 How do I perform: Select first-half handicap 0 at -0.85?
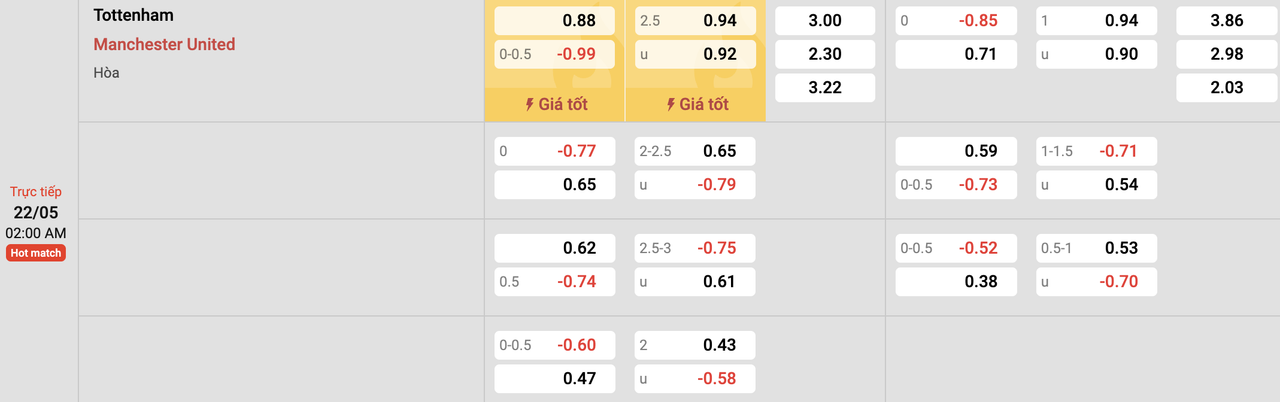(955, 20)
